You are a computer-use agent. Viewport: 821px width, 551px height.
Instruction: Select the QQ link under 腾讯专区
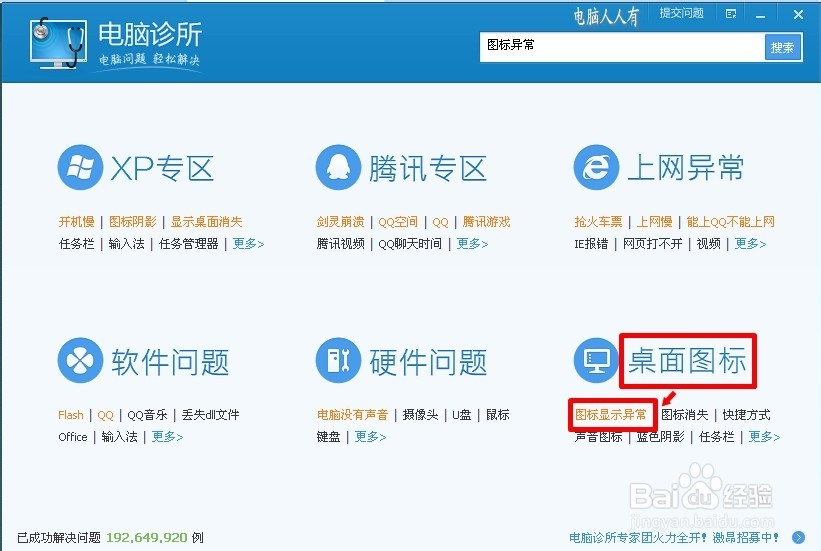tap(440, 223)
